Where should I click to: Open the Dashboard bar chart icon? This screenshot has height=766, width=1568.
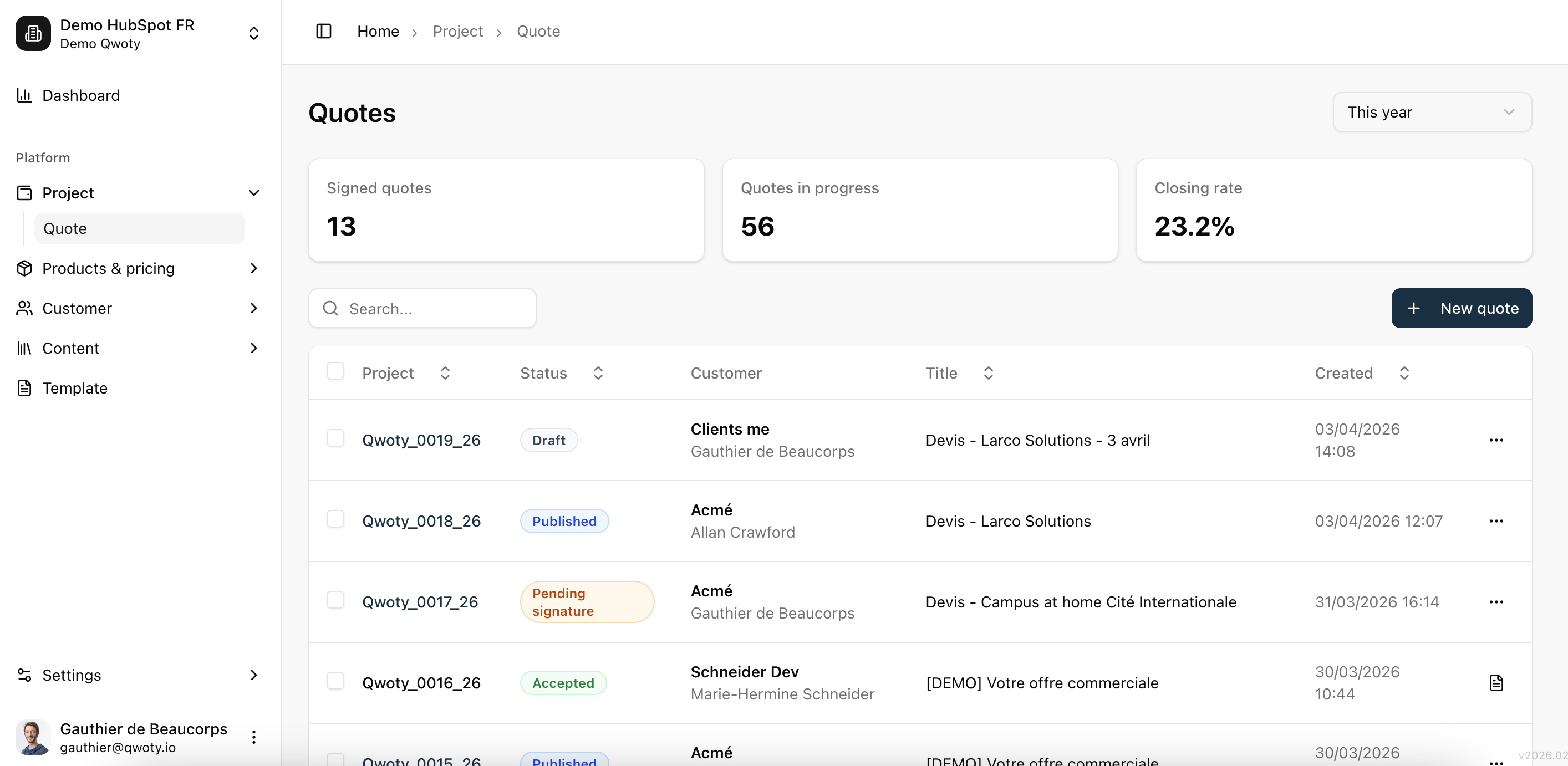24,95
